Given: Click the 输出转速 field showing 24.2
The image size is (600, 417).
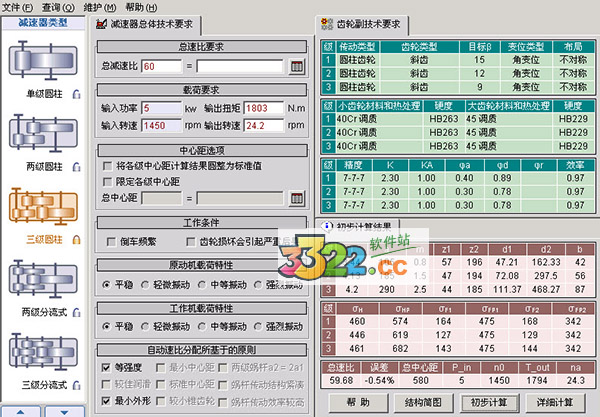Looking at the screenshot, I should (x=264, y=125).
